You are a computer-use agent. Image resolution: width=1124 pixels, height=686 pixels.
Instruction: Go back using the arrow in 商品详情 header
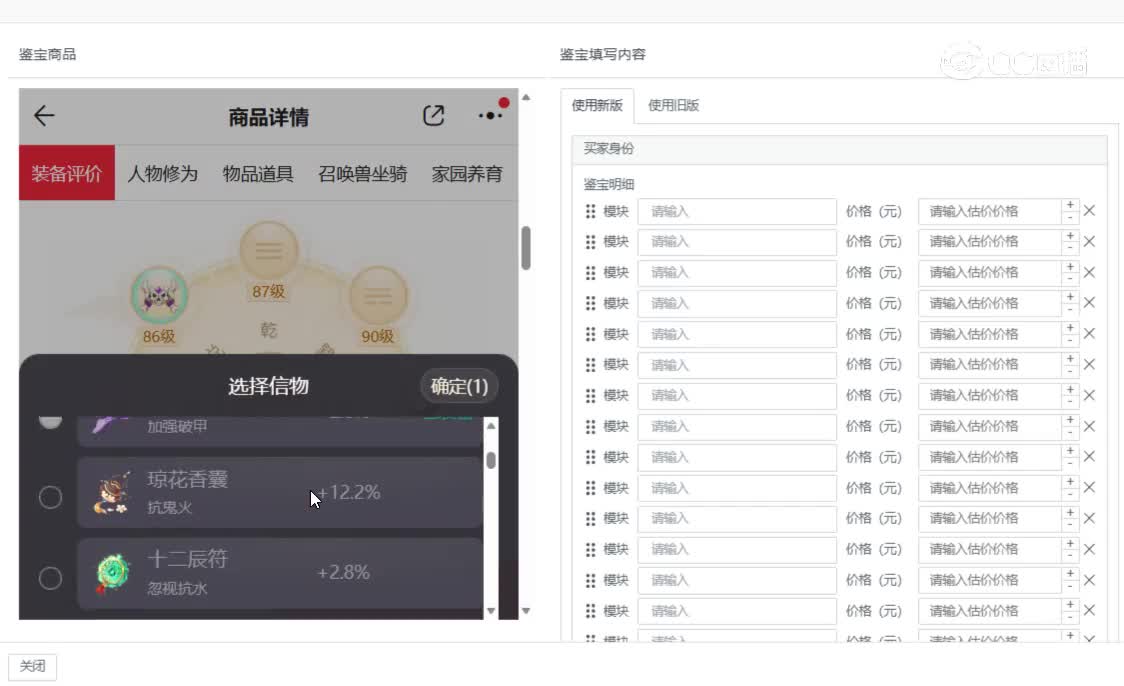point(44,115)
